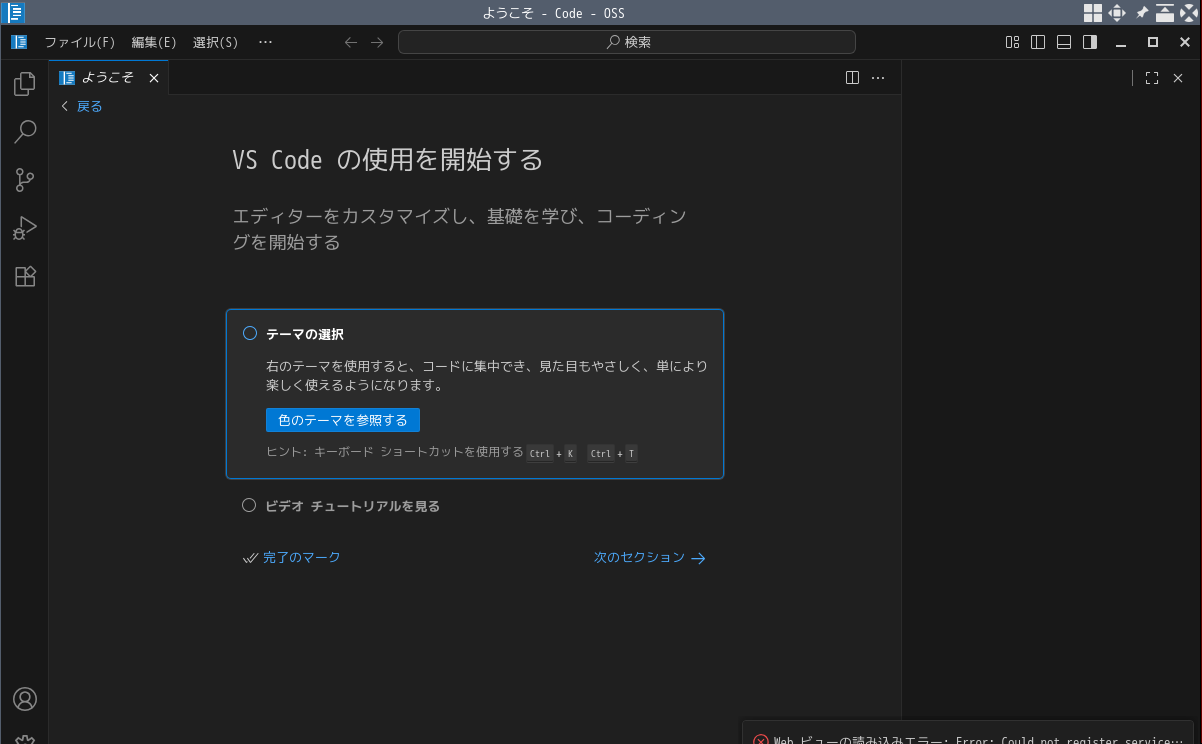Open editor More Actions ellipsis
This screenshot has width=1202, height=744.
click(878, 78)
